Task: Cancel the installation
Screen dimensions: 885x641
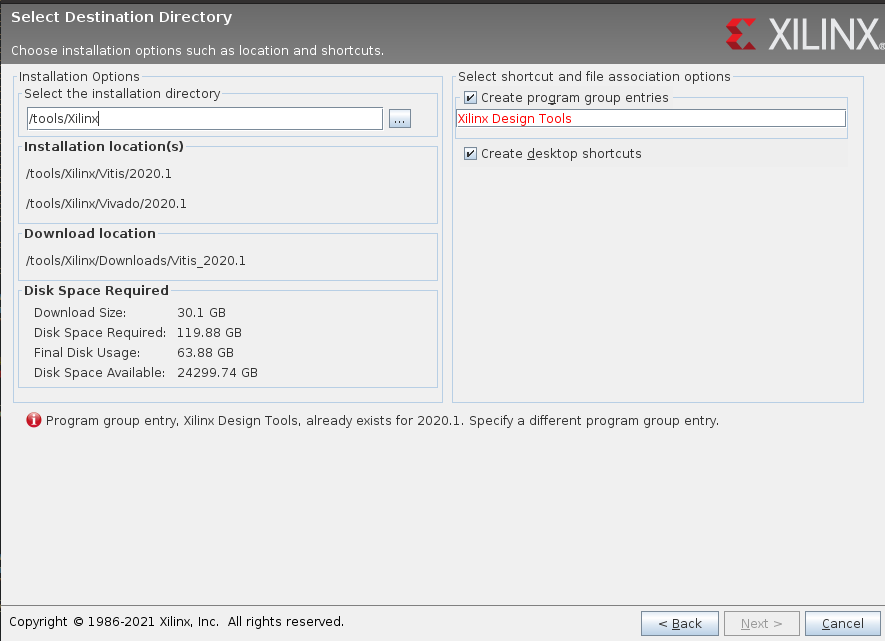Action: pos(842,623)
